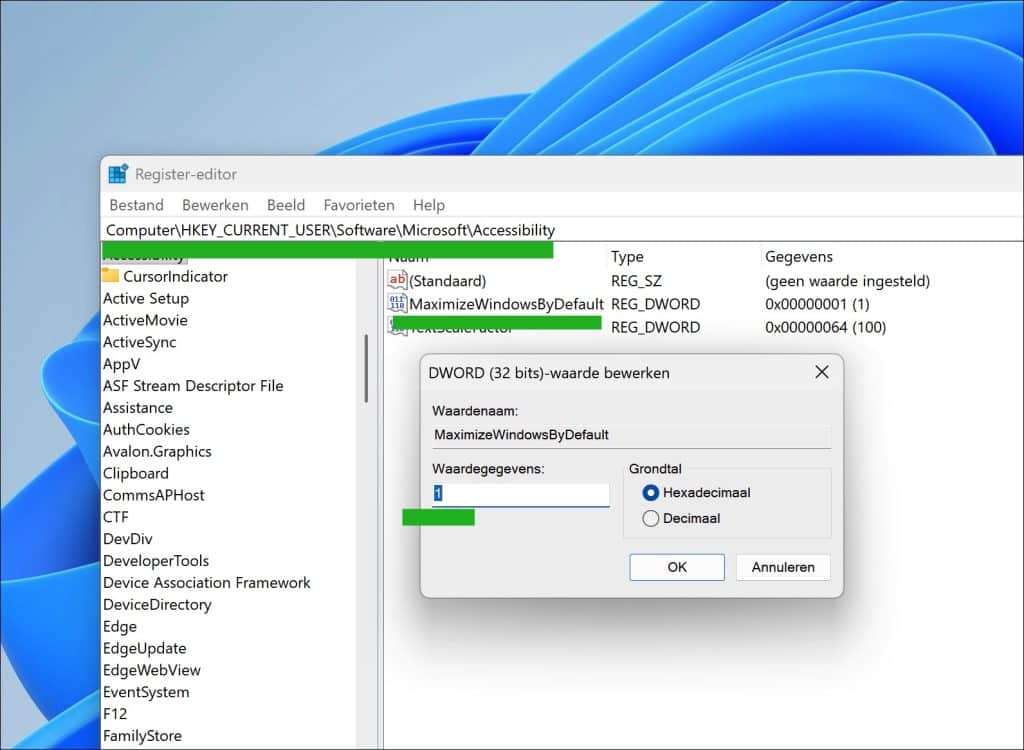1024x750 pixels.
Task: Click the Waardegegevens input field
Action: 520,494
